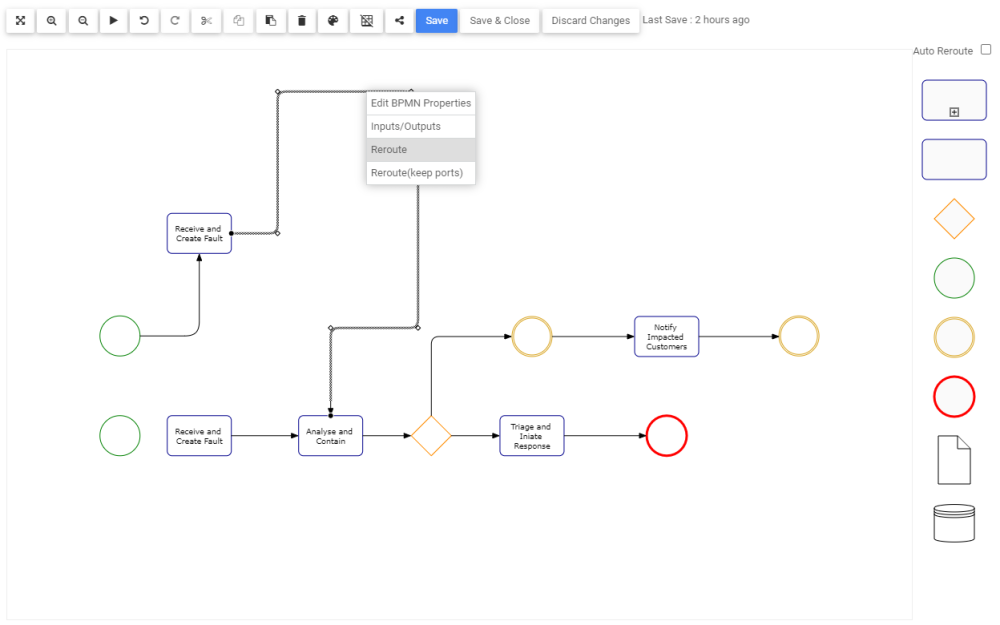Click the zoom out magnifier icon
This screenshot has width=1000, height=625.
pos(83,20)
